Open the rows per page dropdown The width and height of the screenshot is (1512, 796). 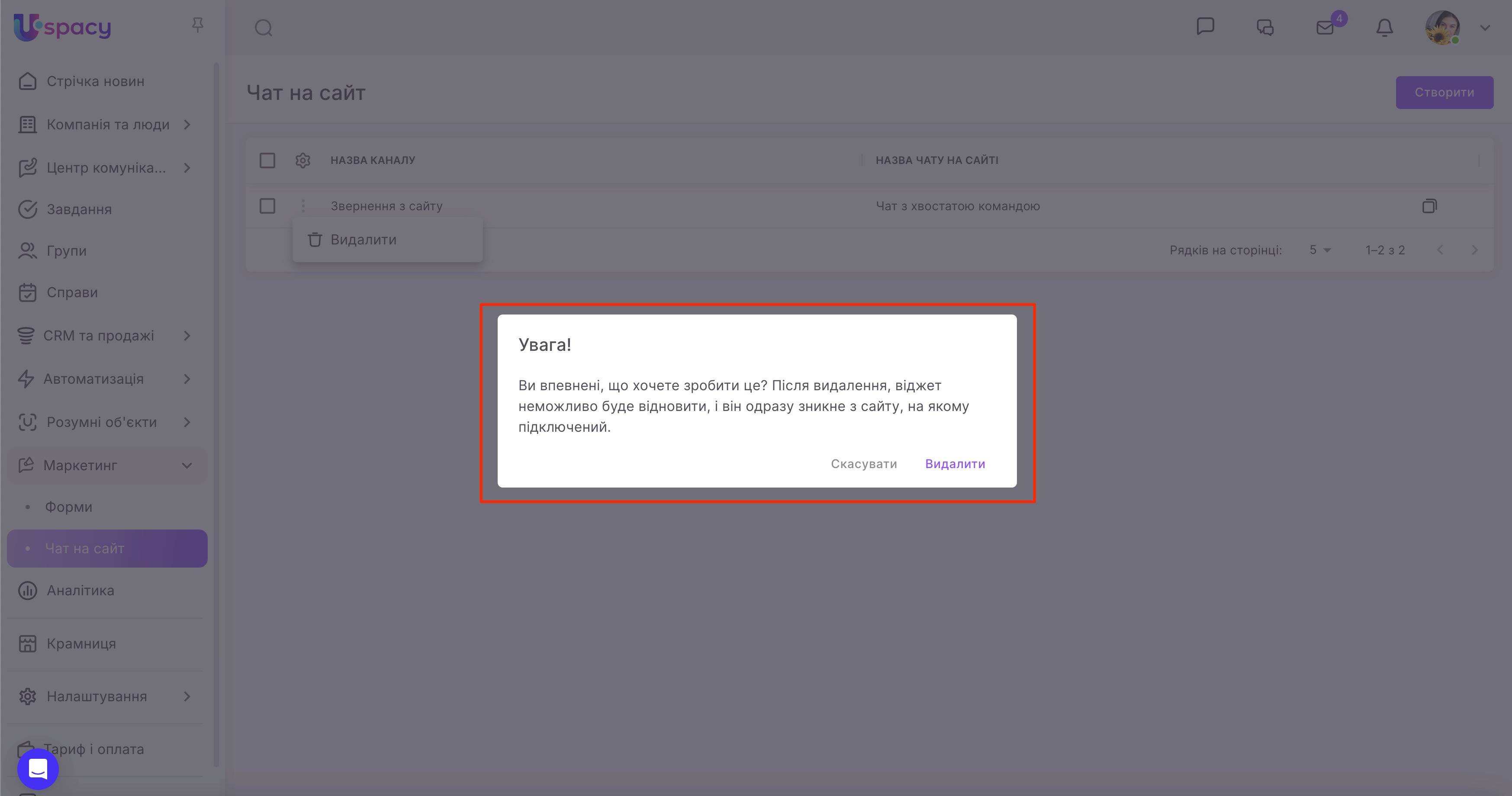[x=1320, y=250]
